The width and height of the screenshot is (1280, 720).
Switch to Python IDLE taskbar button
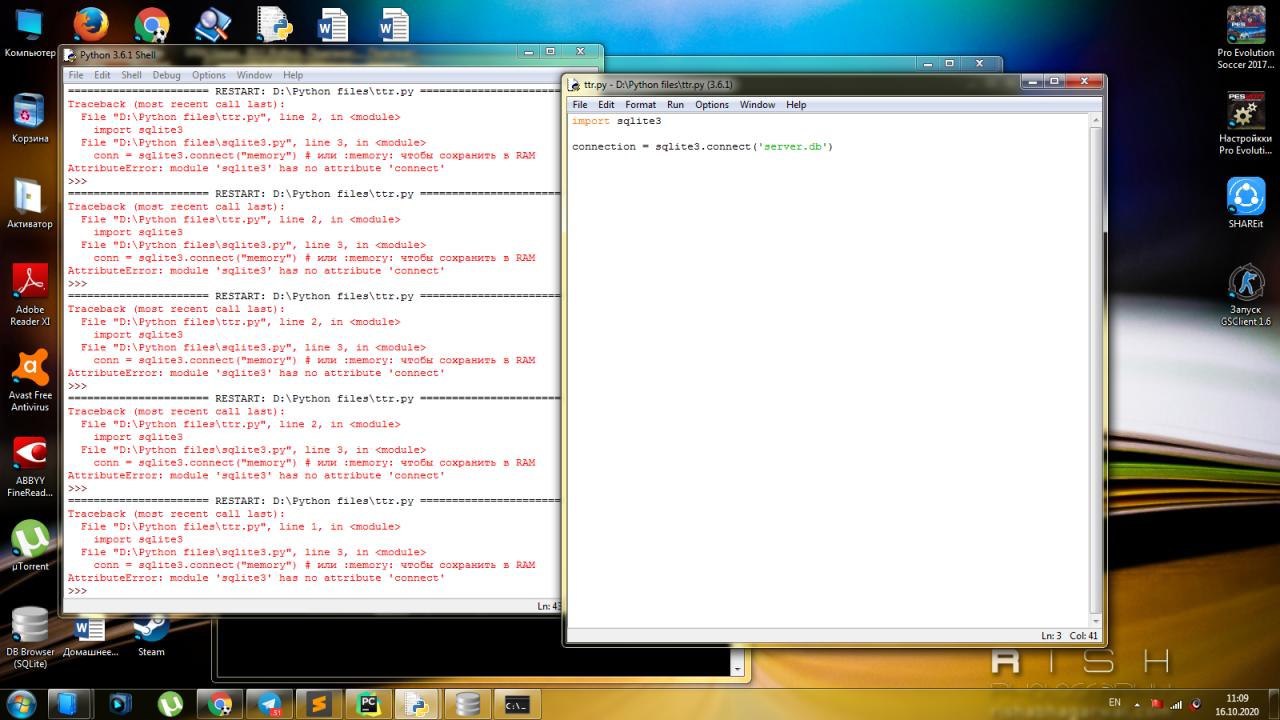tap(418, 704)
